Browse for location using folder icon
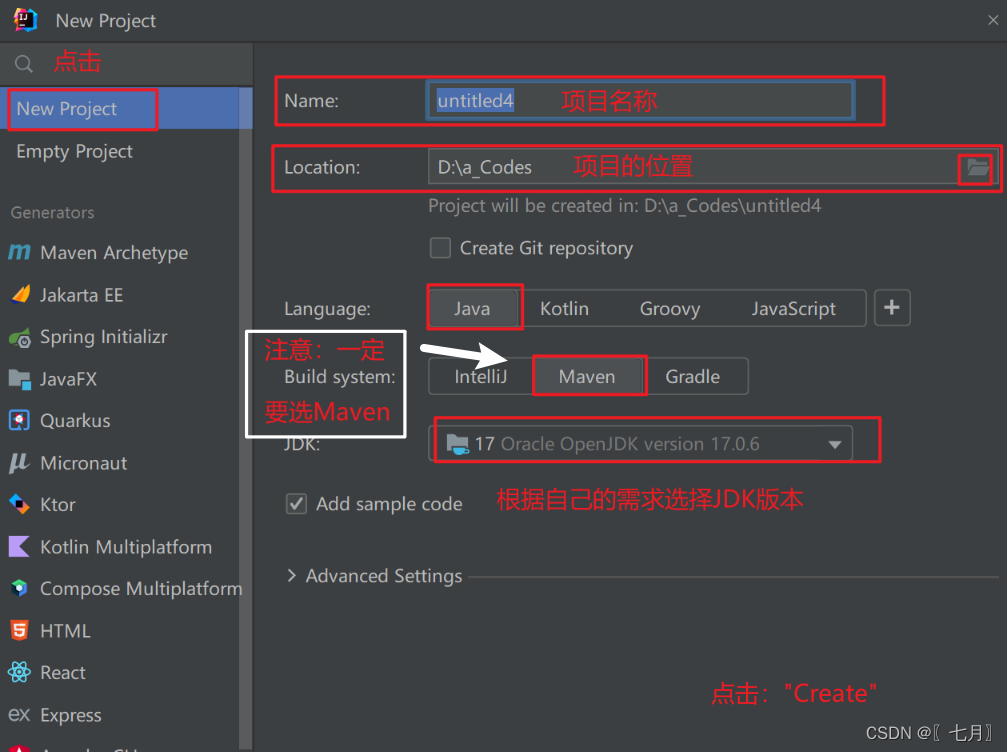This screenshot has height=752, width=1007. point(977,168)
